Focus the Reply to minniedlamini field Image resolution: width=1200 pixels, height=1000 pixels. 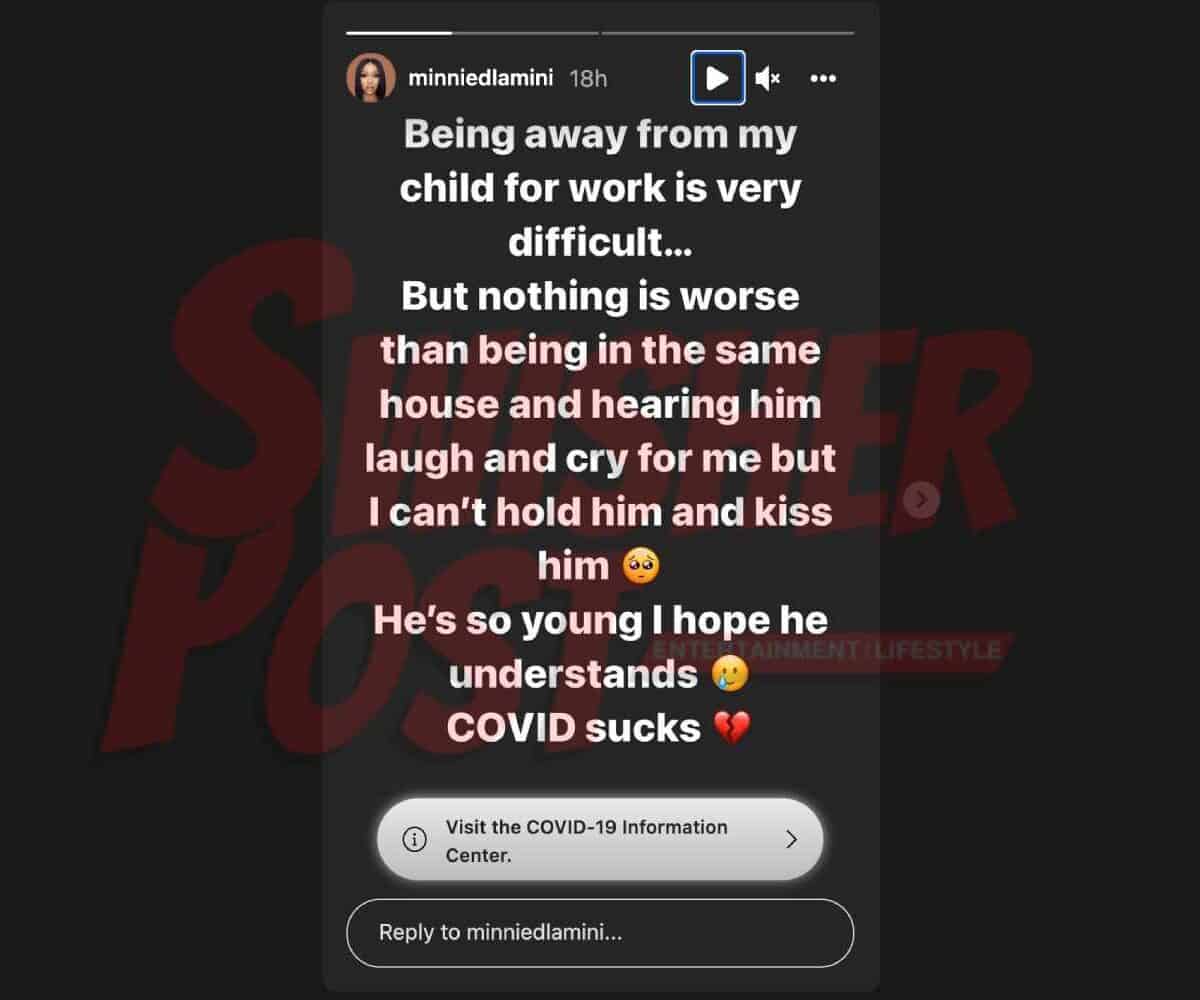click(x=600, y=933)
